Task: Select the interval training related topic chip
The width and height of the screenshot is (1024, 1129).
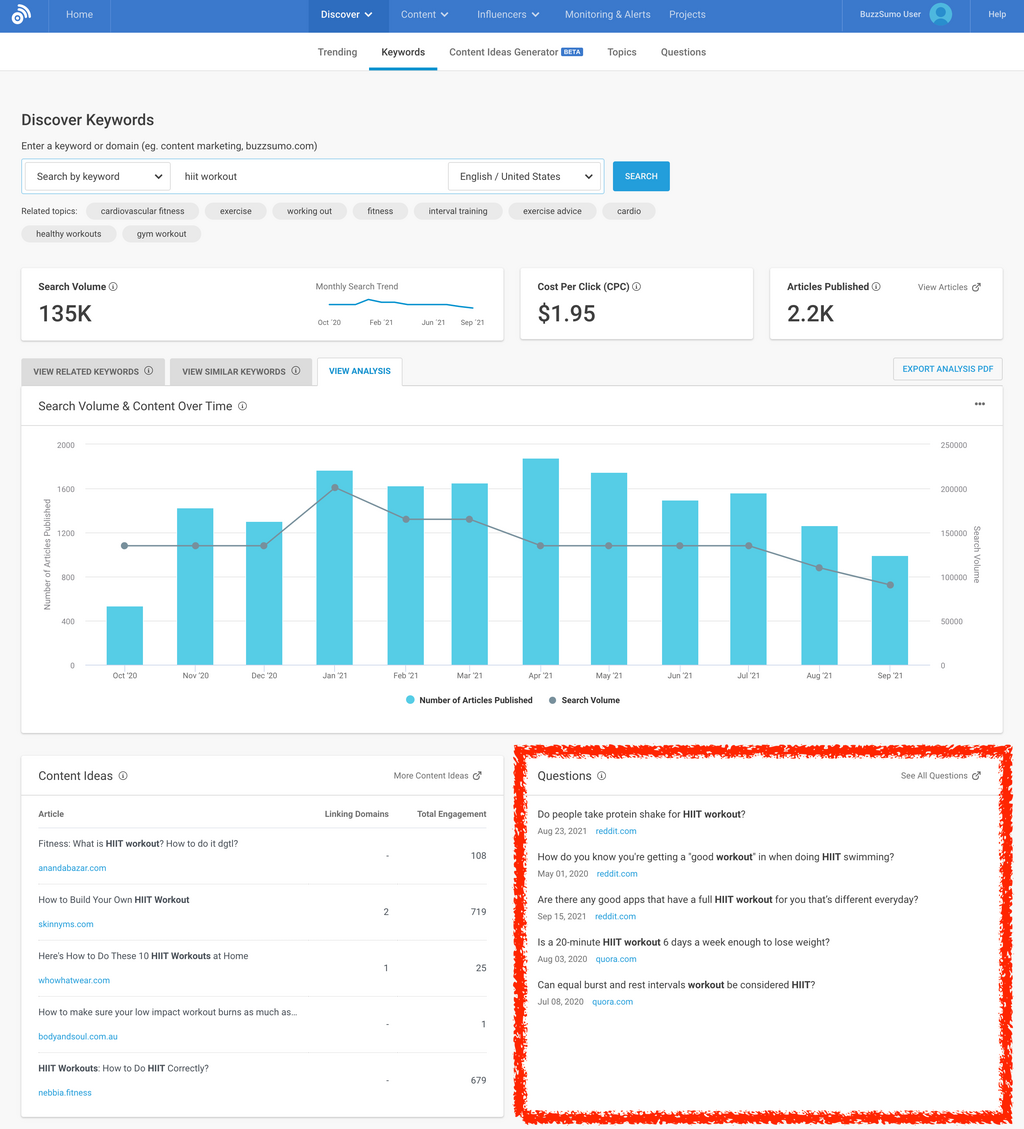Action: (458, 211)
